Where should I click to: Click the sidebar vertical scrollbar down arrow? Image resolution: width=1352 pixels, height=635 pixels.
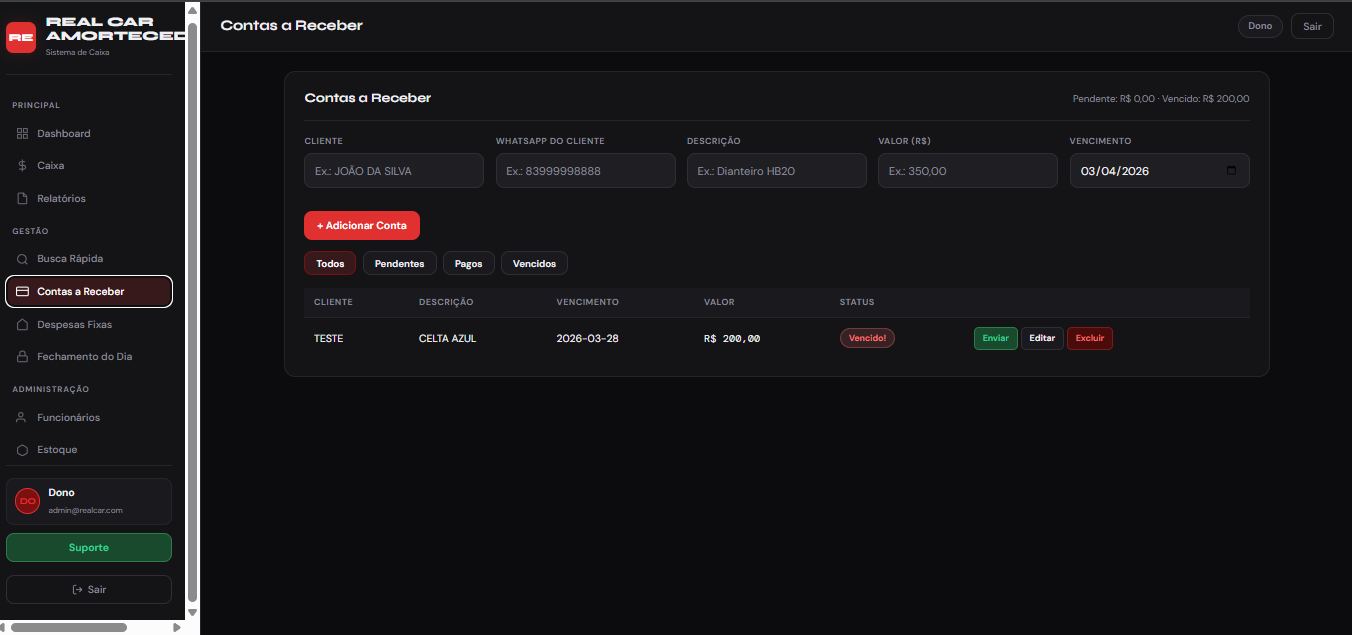[x=192, y=613]
